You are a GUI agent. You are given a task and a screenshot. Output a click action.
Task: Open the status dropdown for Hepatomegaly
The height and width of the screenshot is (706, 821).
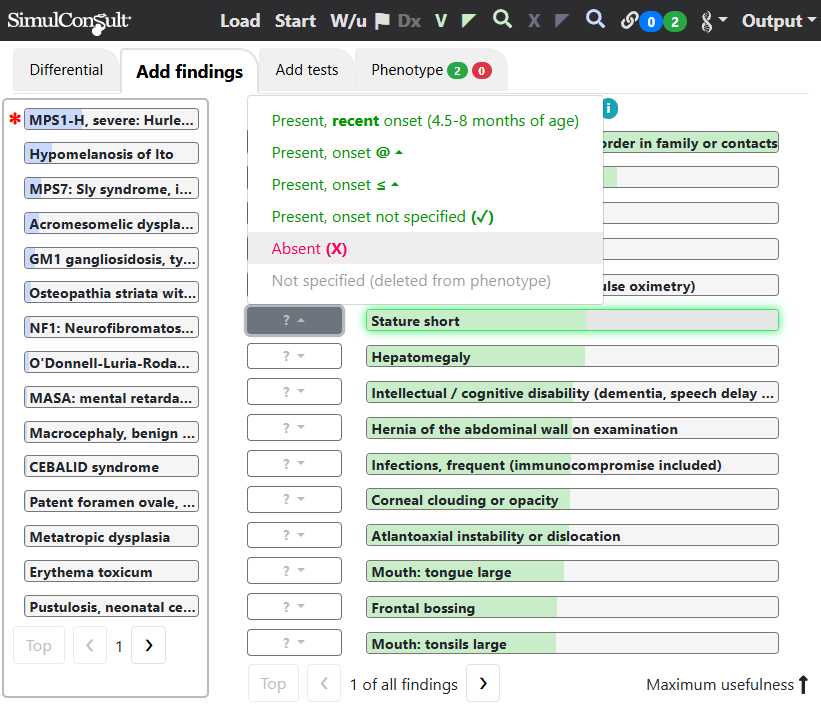(x=294, y=356)
